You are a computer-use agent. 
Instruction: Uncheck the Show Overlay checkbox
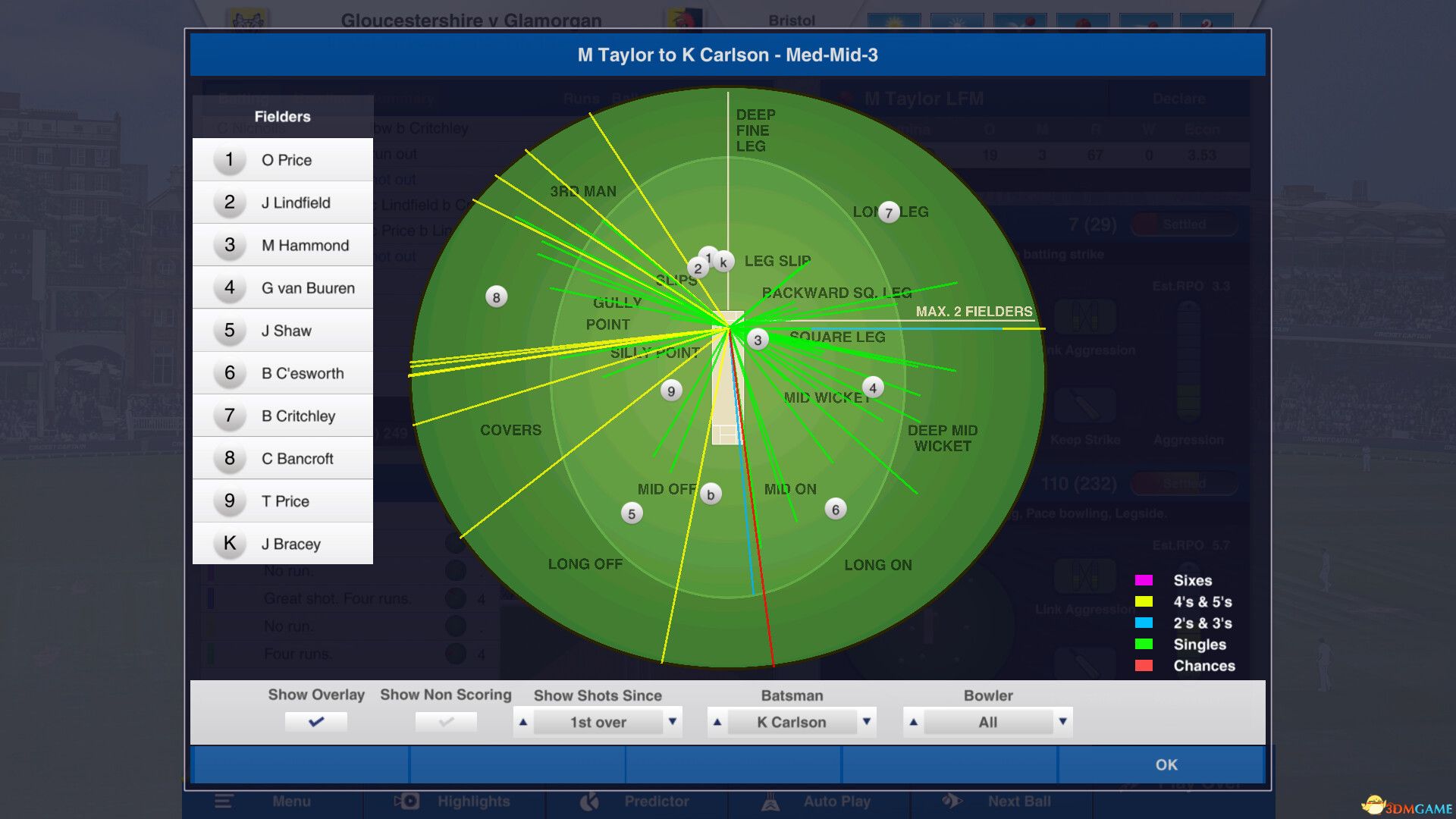(x=315, y=722)
